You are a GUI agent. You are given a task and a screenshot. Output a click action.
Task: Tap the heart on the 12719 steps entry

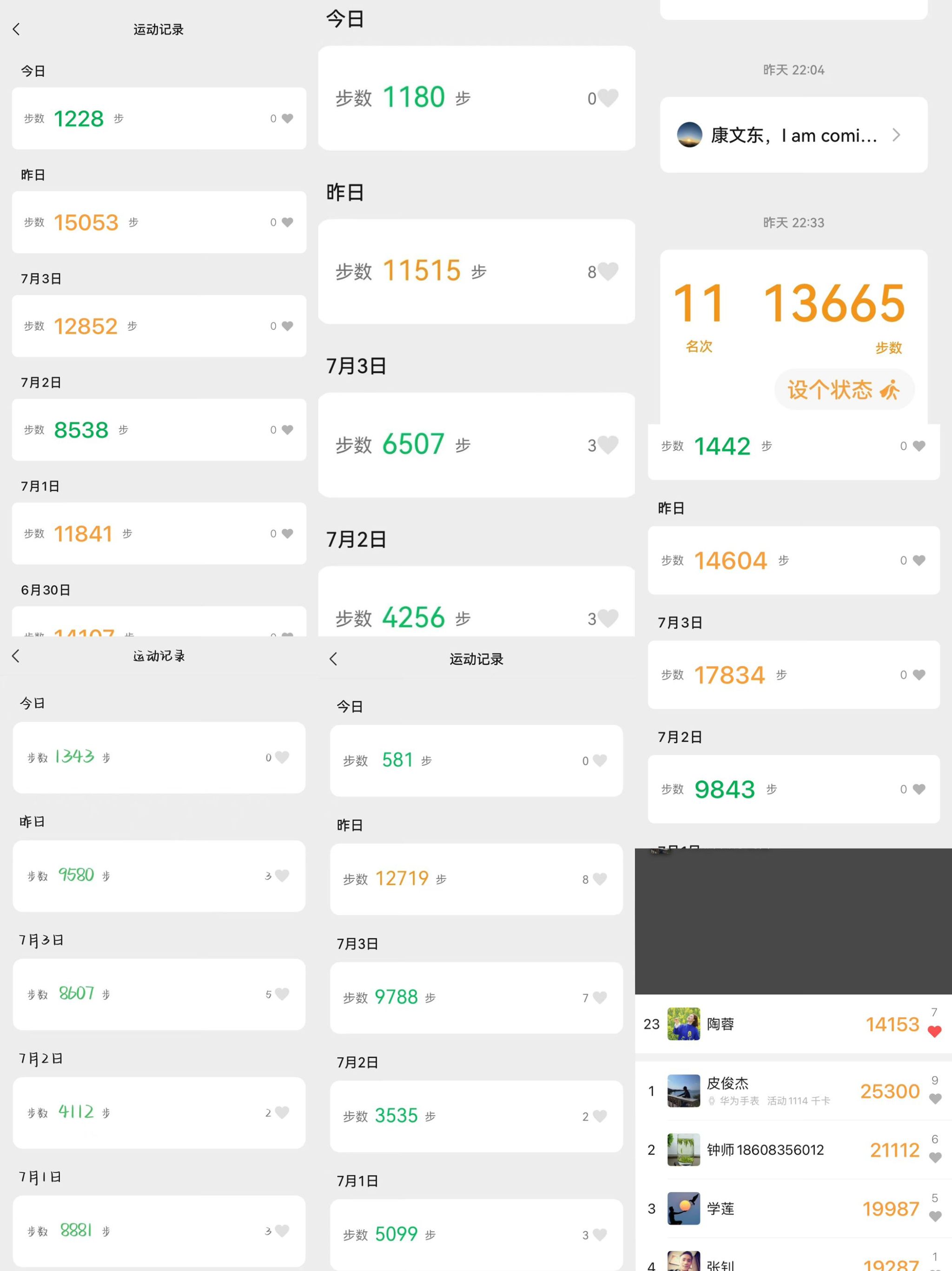click(x=600, y=879)
